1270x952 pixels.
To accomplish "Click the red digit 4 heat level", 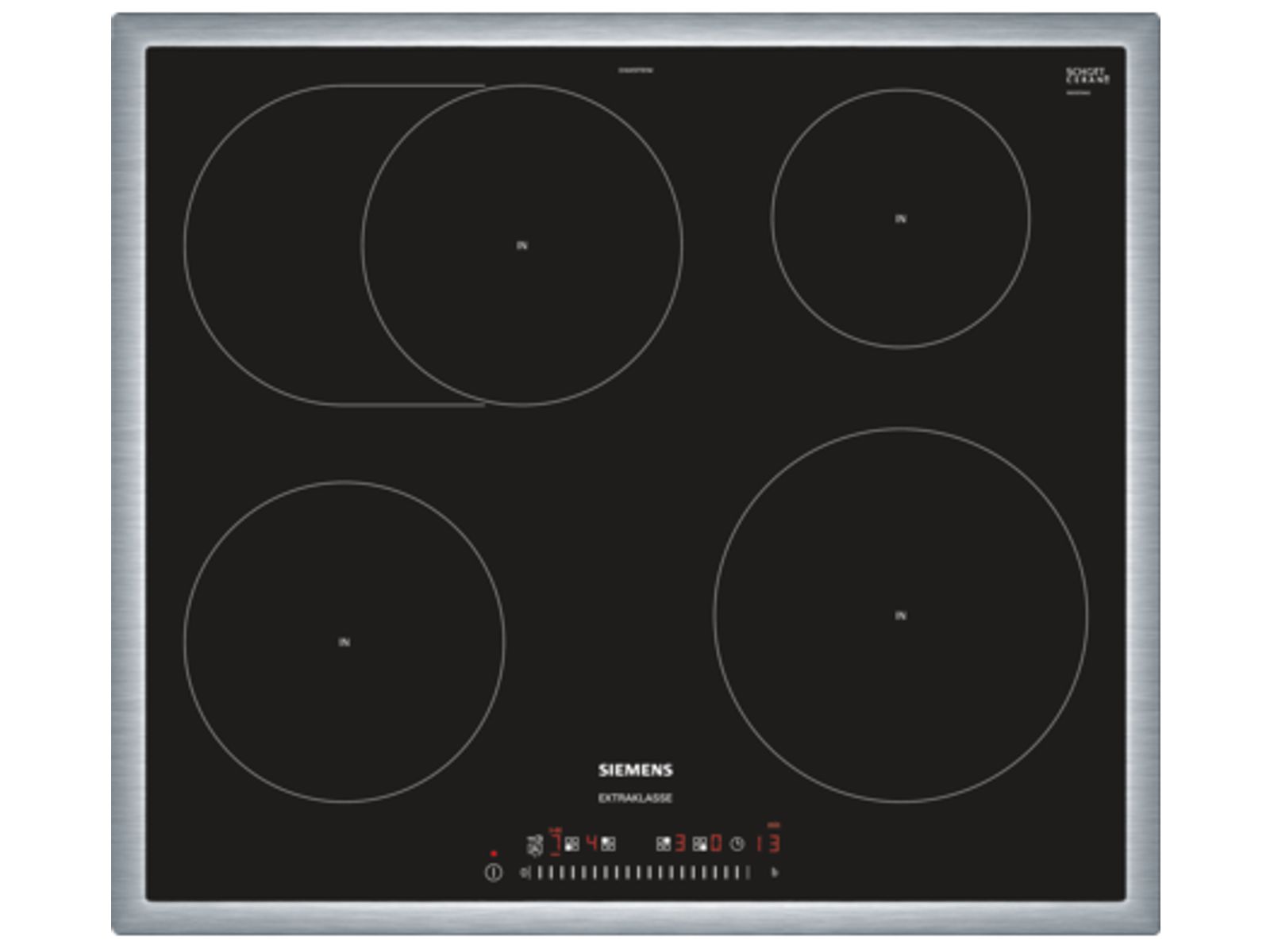I will pos(592,843).
